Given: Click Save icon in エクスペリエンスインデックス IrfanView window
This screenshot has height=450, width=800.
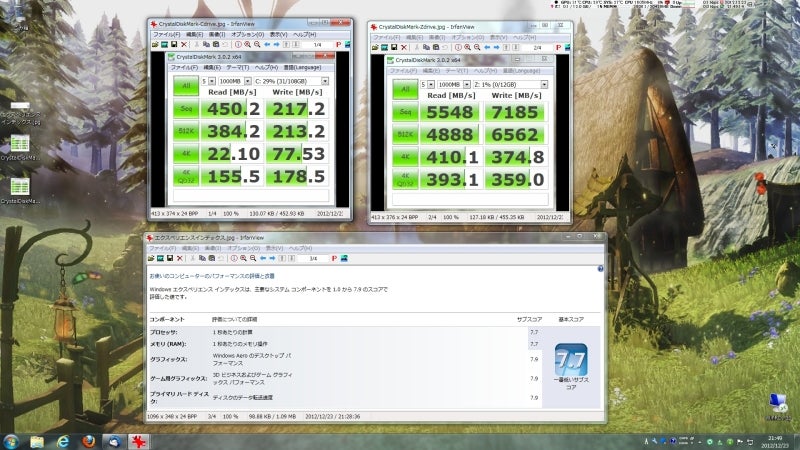Looking at the screenshot, I should point(170,259).
